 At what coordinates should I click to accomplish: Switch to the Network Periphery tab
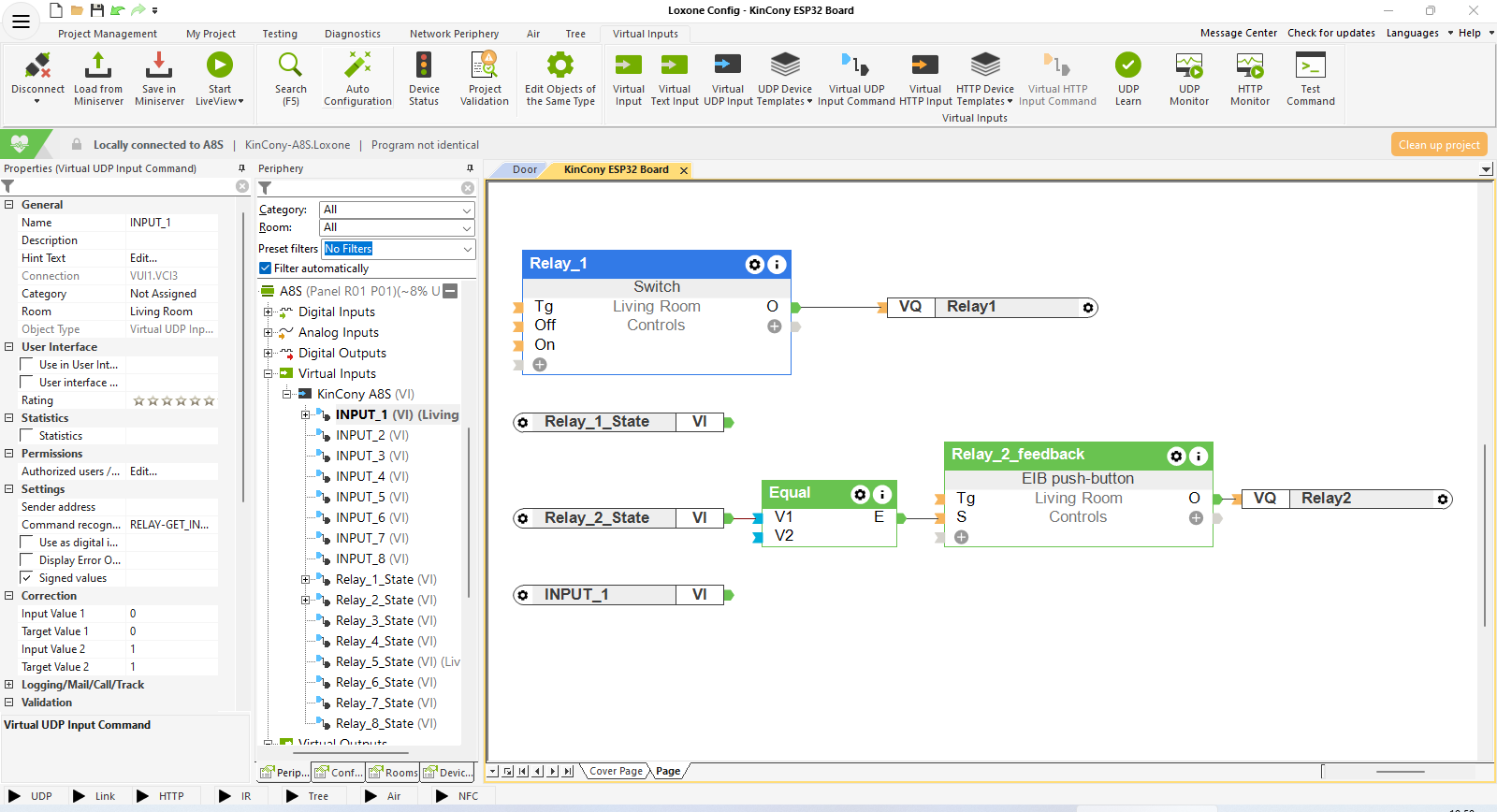(x=454, y=34)
